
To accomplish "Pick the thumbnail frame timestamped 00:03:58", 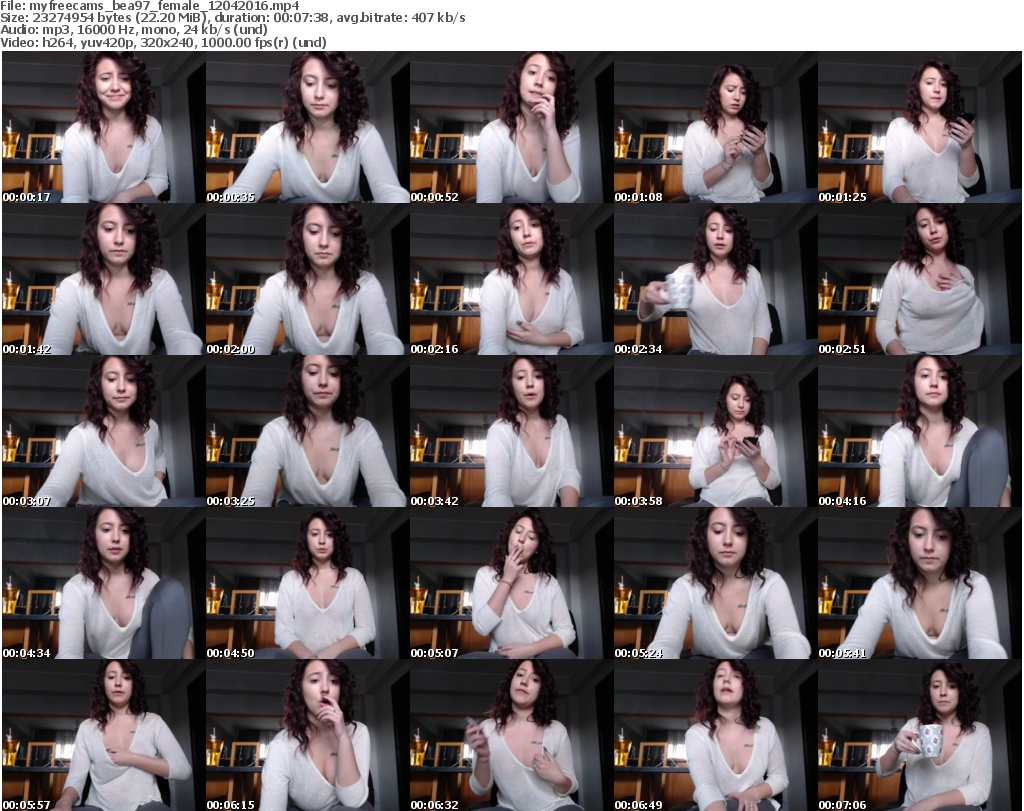I will click(x=716, y=432).
